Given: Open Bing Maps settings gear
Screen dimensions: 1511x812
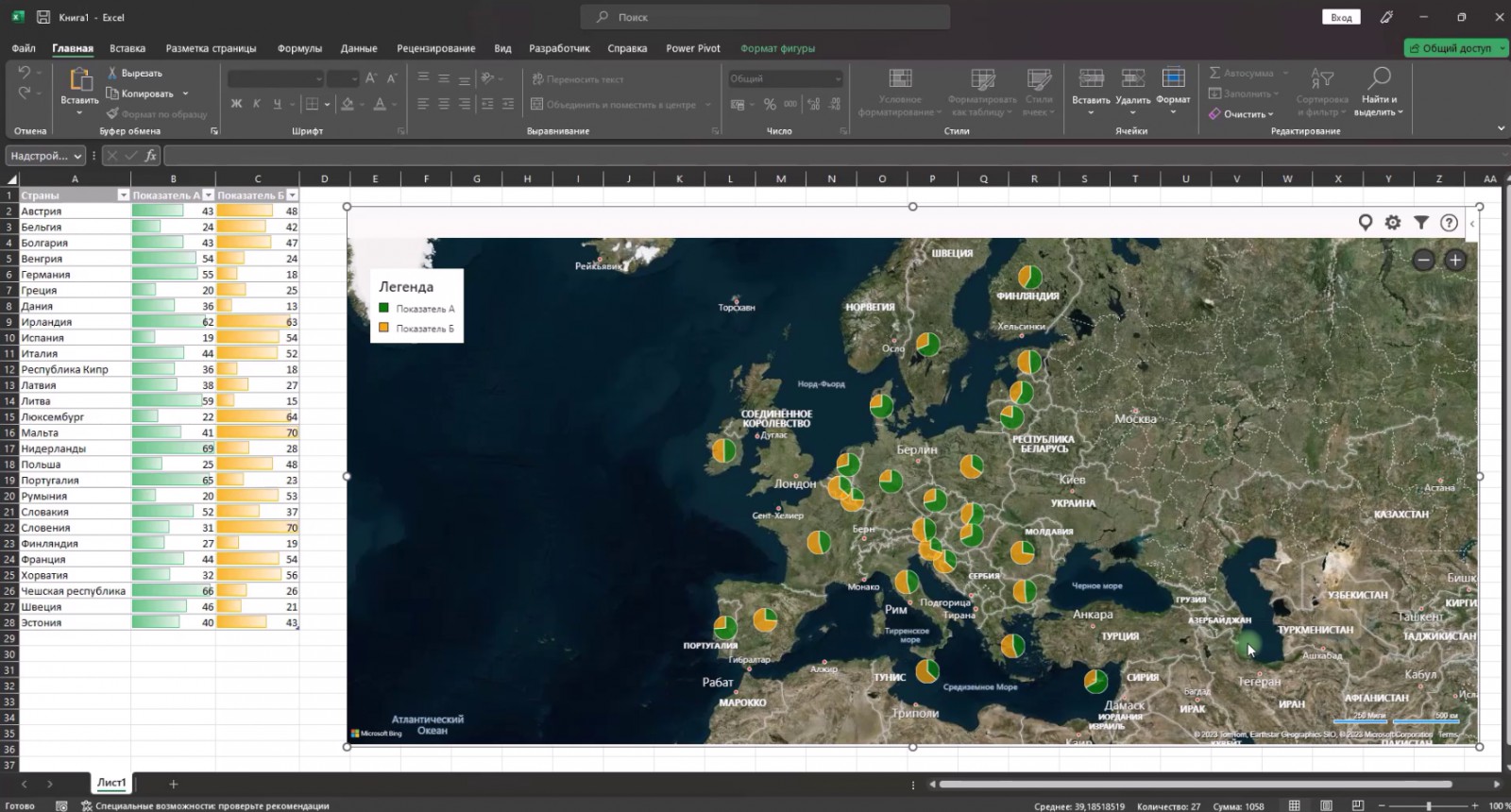Looking at the screenshot, I should [1393, 222].
